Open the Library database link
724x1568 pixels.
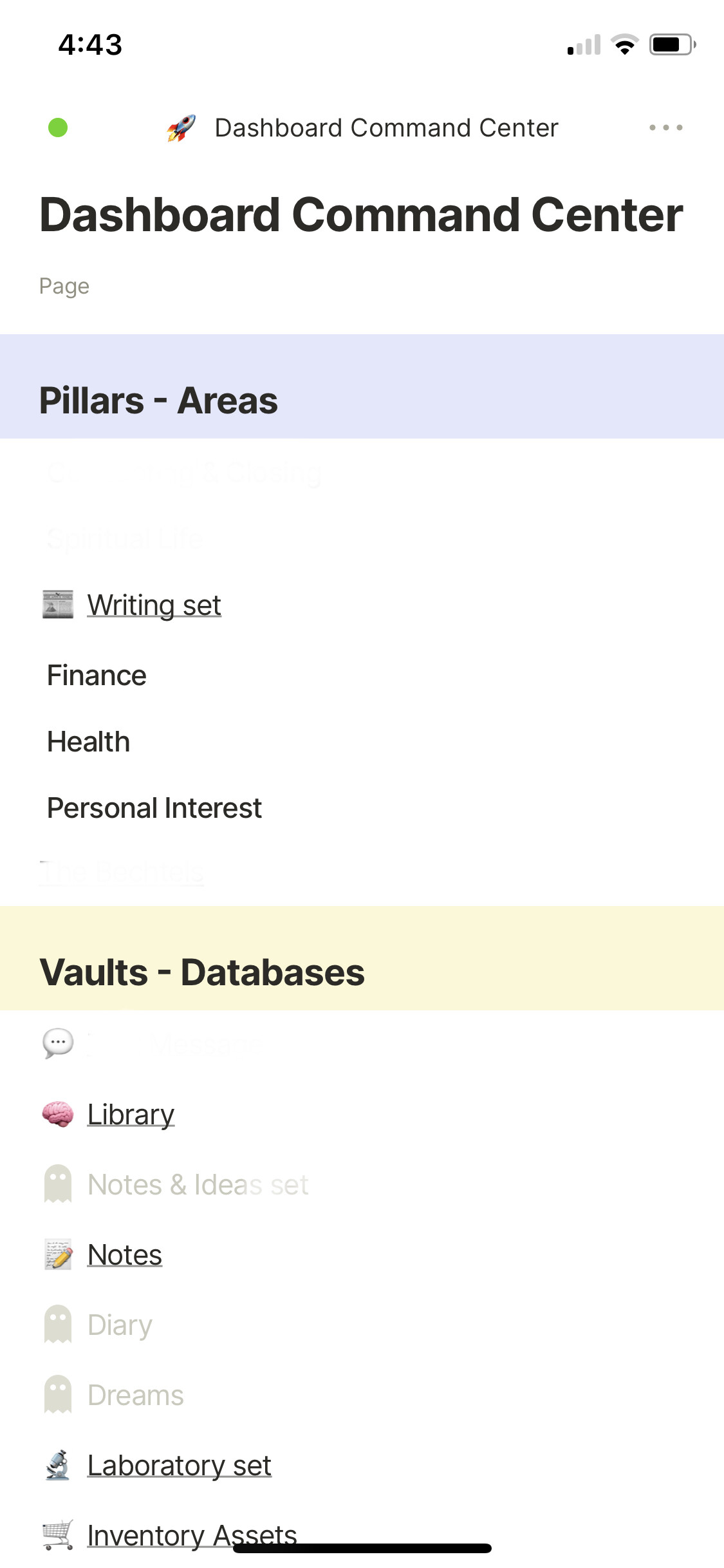(131, 1114)
